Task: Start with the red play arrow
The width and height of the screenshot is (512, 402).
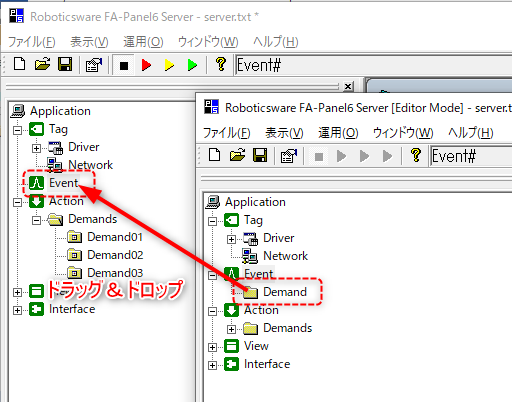Action: [x=146, y=65]
